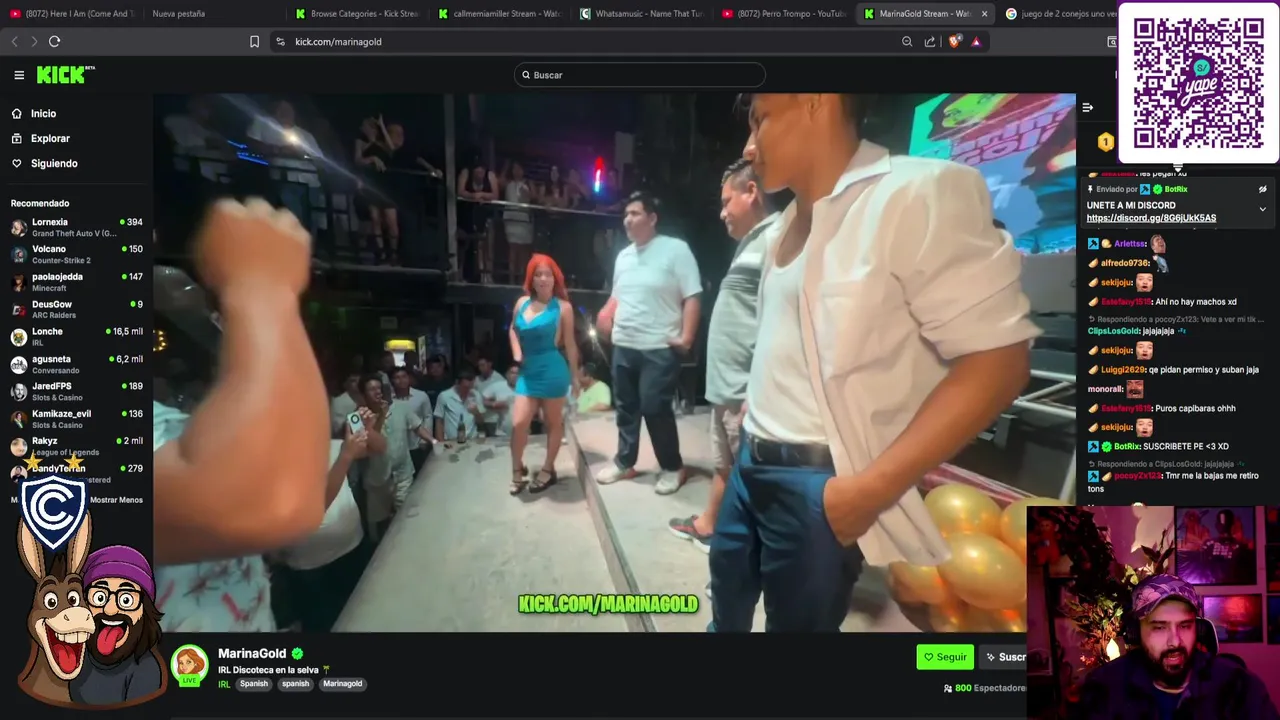Click Mostrar Menos in recommended list
Image resolution: width=1280 pixels, height=720 pixels.
(x=116, y=500)
